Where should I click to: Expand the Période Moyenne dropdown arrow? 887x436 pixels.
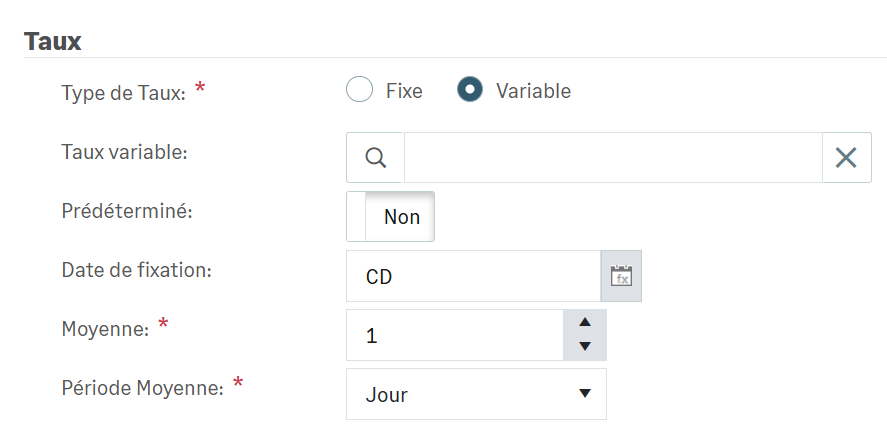585,394
